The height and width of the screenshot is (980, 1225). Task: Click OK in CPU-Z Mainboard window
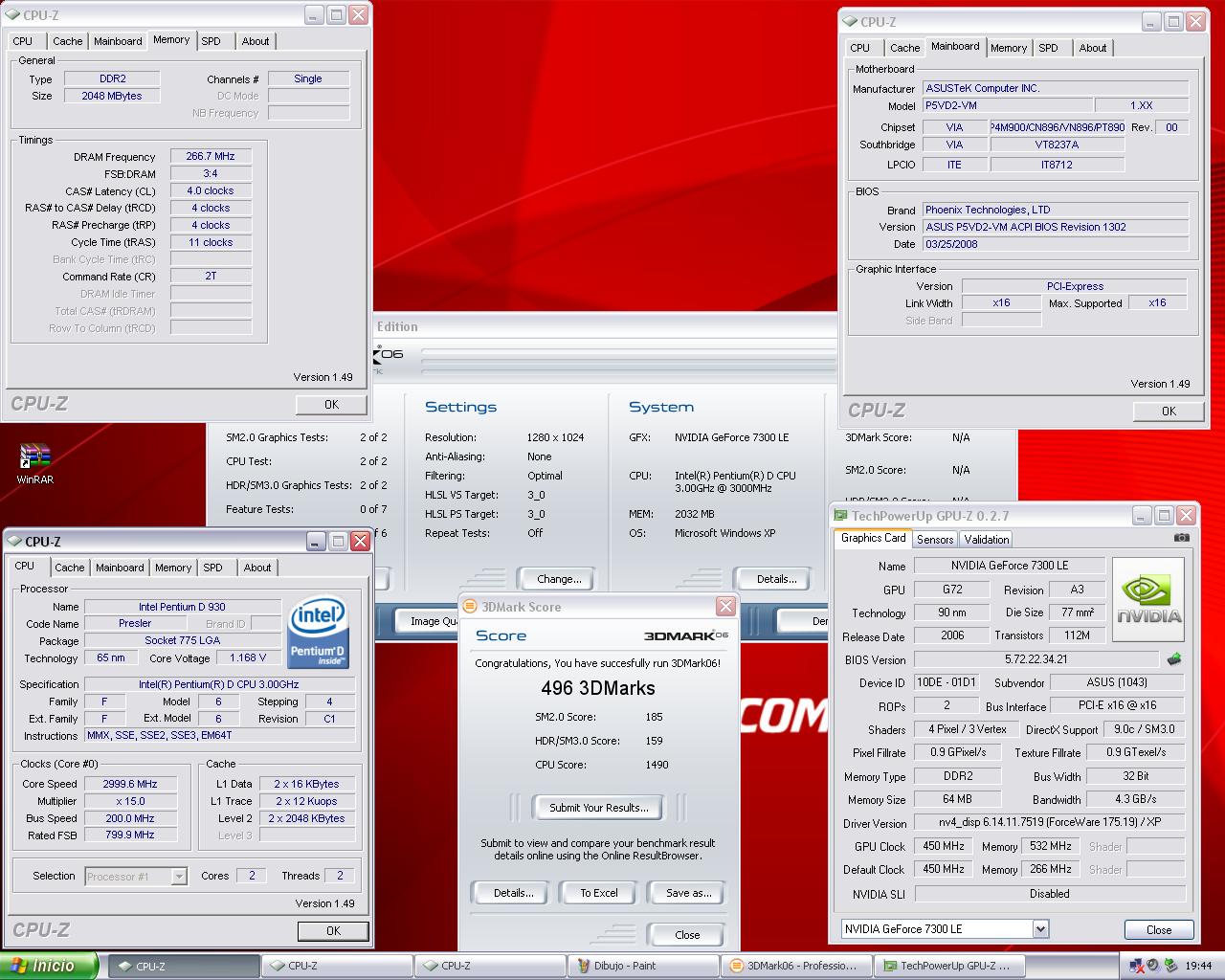(x=1169, y=412)
